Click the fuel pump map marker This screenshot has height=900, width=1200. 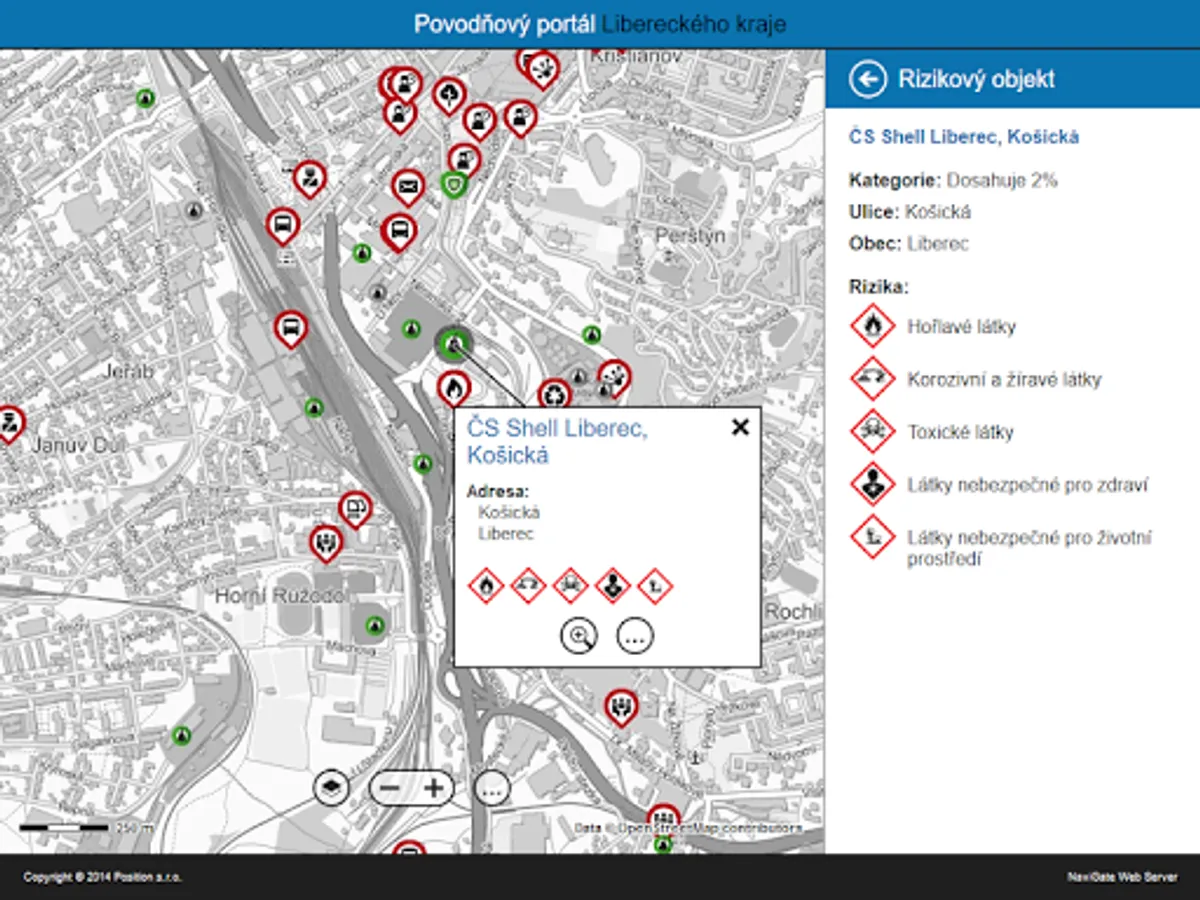(x=354, y=509)
